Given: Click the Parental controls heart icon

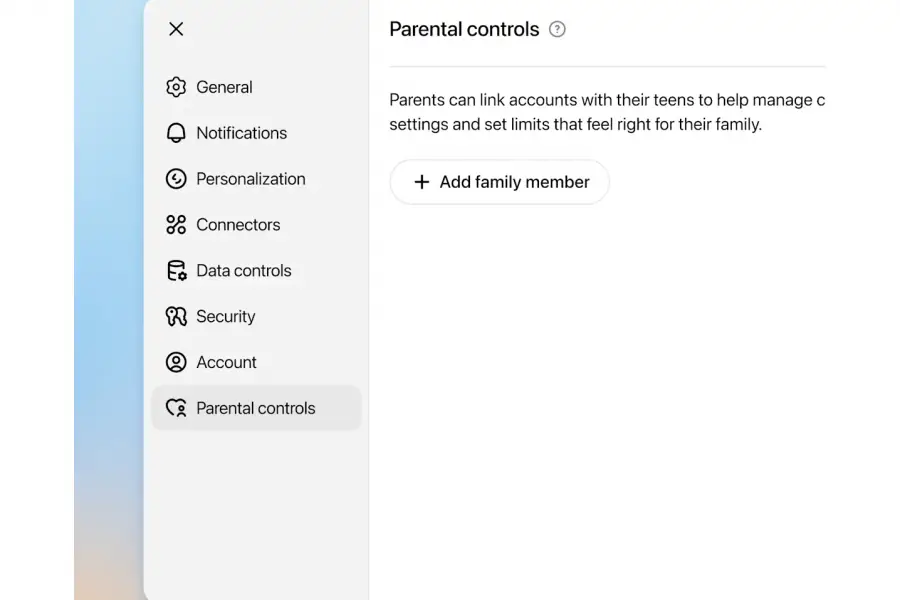Looking at the screenshot, I should 176,408.
